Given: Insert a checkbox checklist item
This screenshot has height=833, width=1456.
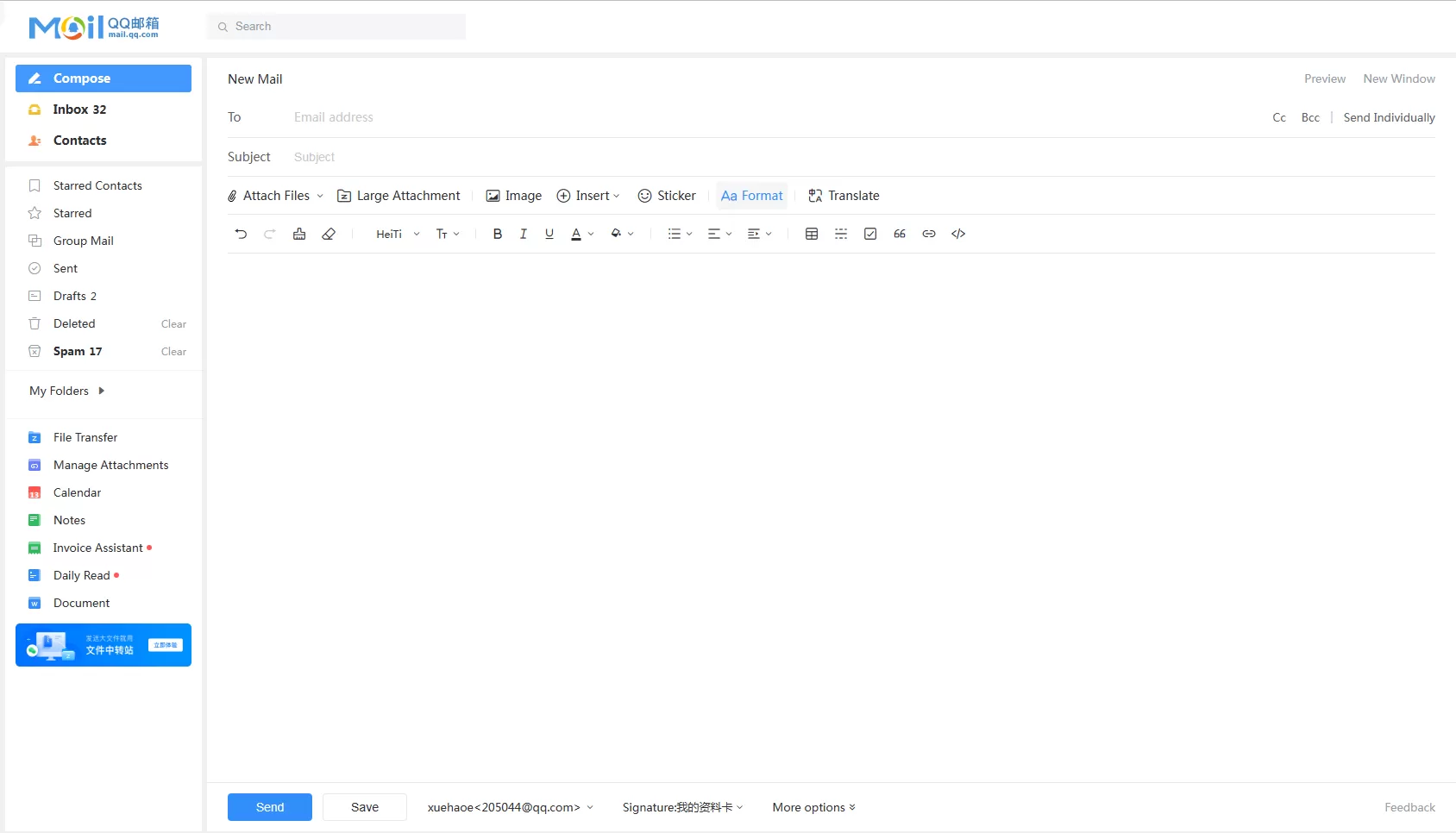Looking at the screenshot, I should tap(870, 234).
